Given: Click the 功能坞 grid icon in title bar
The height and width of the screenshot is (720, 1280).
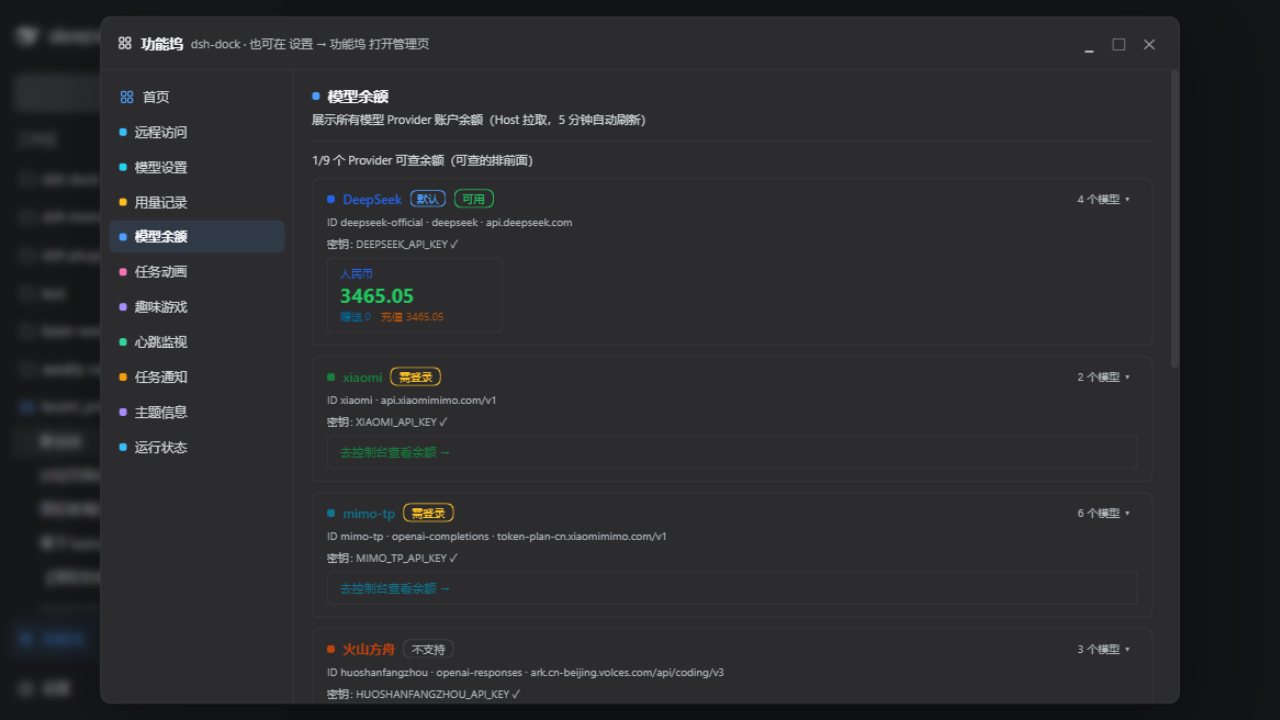Looking at the screenshot, I should tap(125, 43).
